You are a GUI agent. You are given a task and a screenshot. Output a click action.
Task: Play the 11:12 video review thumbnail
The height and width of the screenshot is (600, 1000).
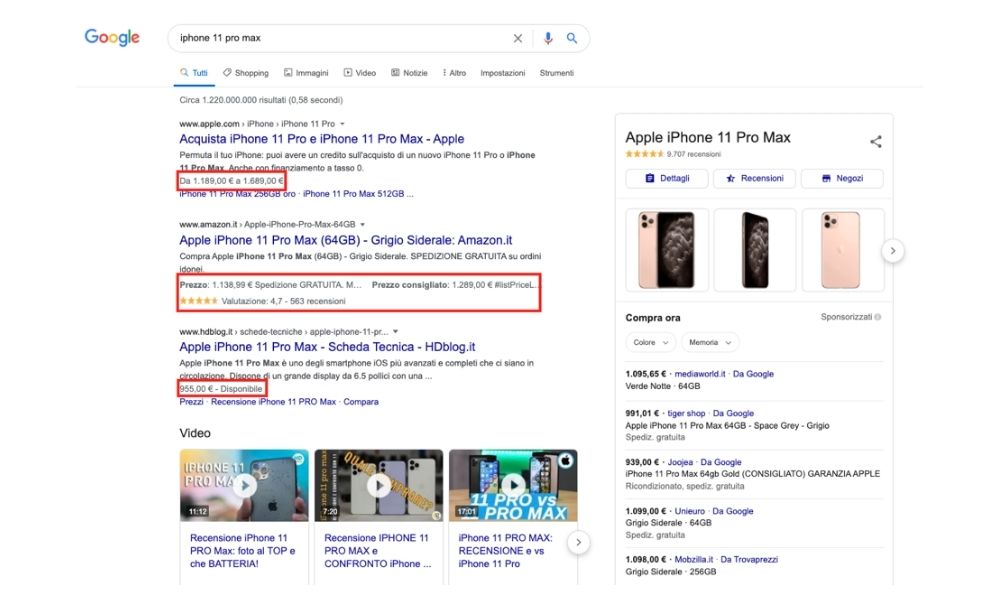pyautogui.click(x=244, y=485)
